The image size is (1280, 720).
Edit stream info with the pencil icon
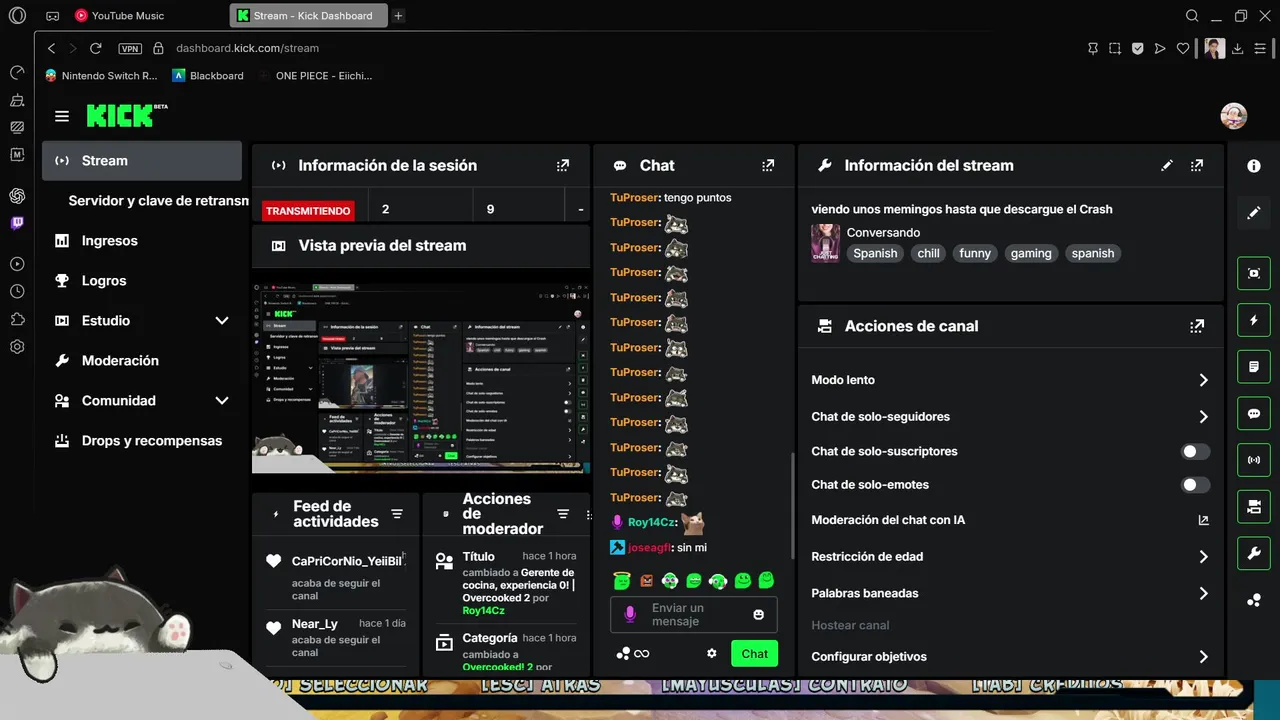click(1167, 165)
